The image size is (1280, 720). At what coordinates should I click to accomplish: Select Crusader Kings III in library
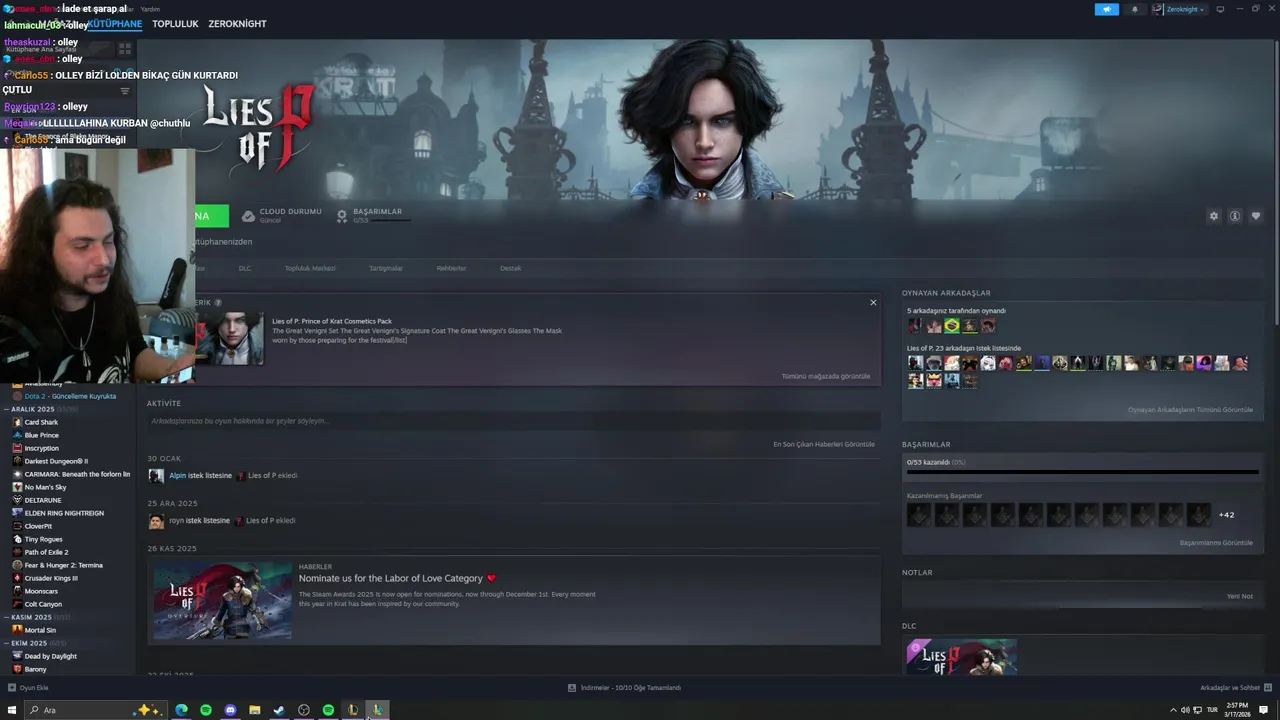pyautogui.click(x=51, y=578)
